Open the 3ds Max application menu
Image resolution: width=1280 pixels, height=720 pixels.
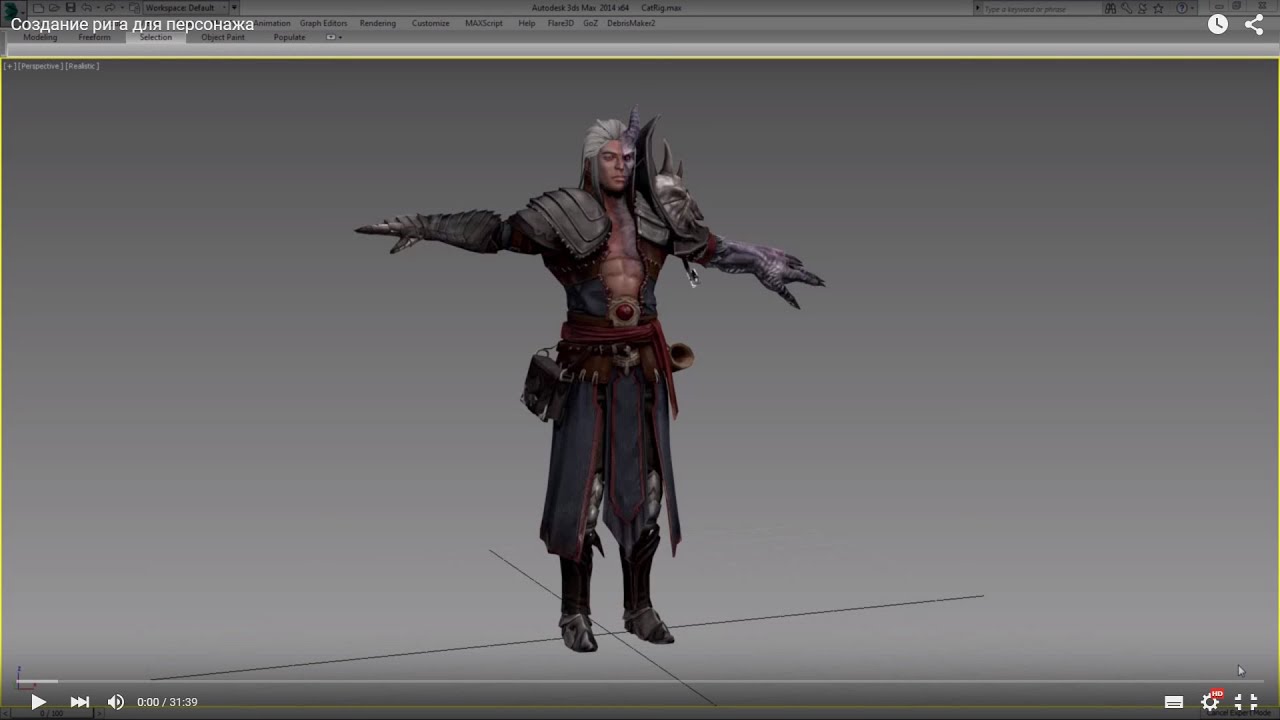tap(12, 12)
